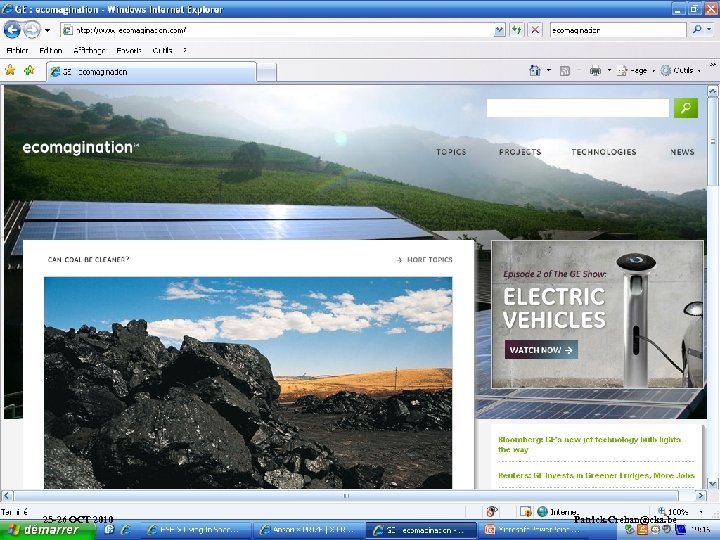Image resolution: width=720 pixels, height=540 pixels.
Task: Open the ? help menu
Action: click(185, 51)
